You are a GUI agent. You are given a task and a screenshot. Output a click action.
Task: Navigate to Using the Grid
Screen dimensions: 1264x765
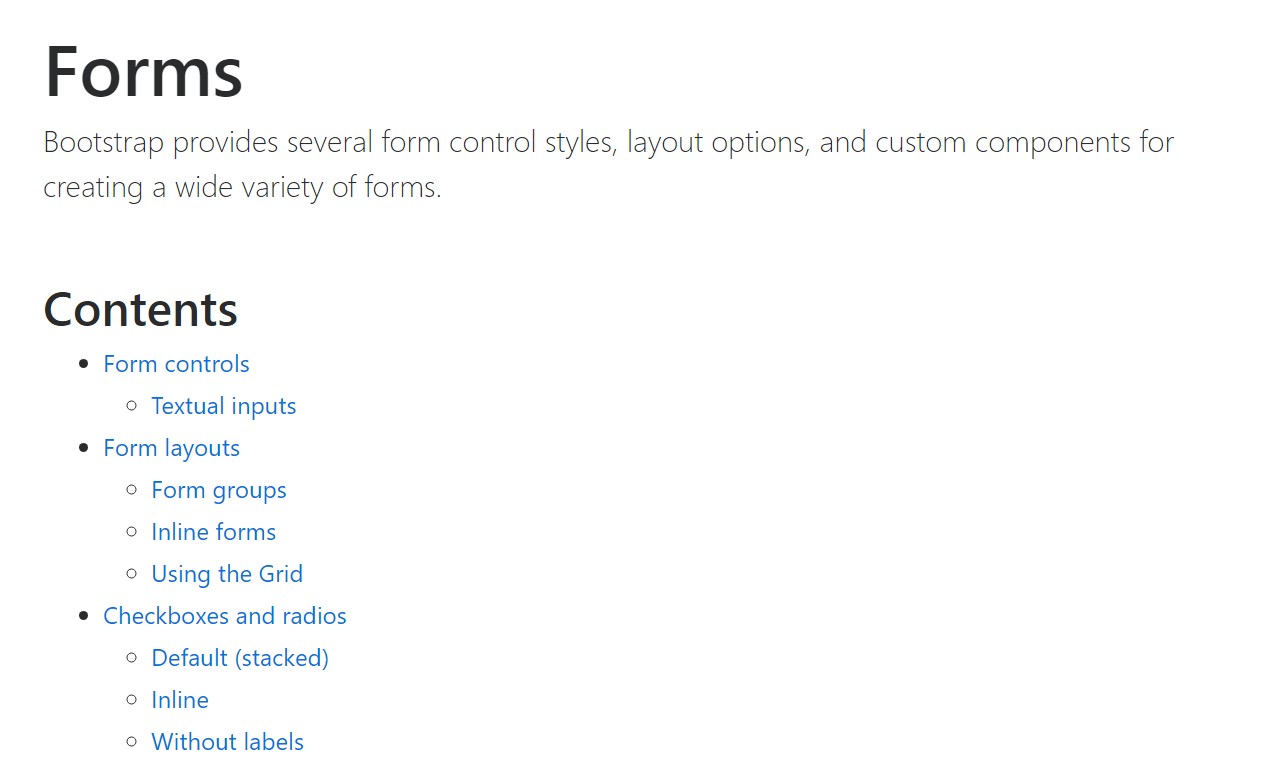pyautogui.click(x=226, y=574)
